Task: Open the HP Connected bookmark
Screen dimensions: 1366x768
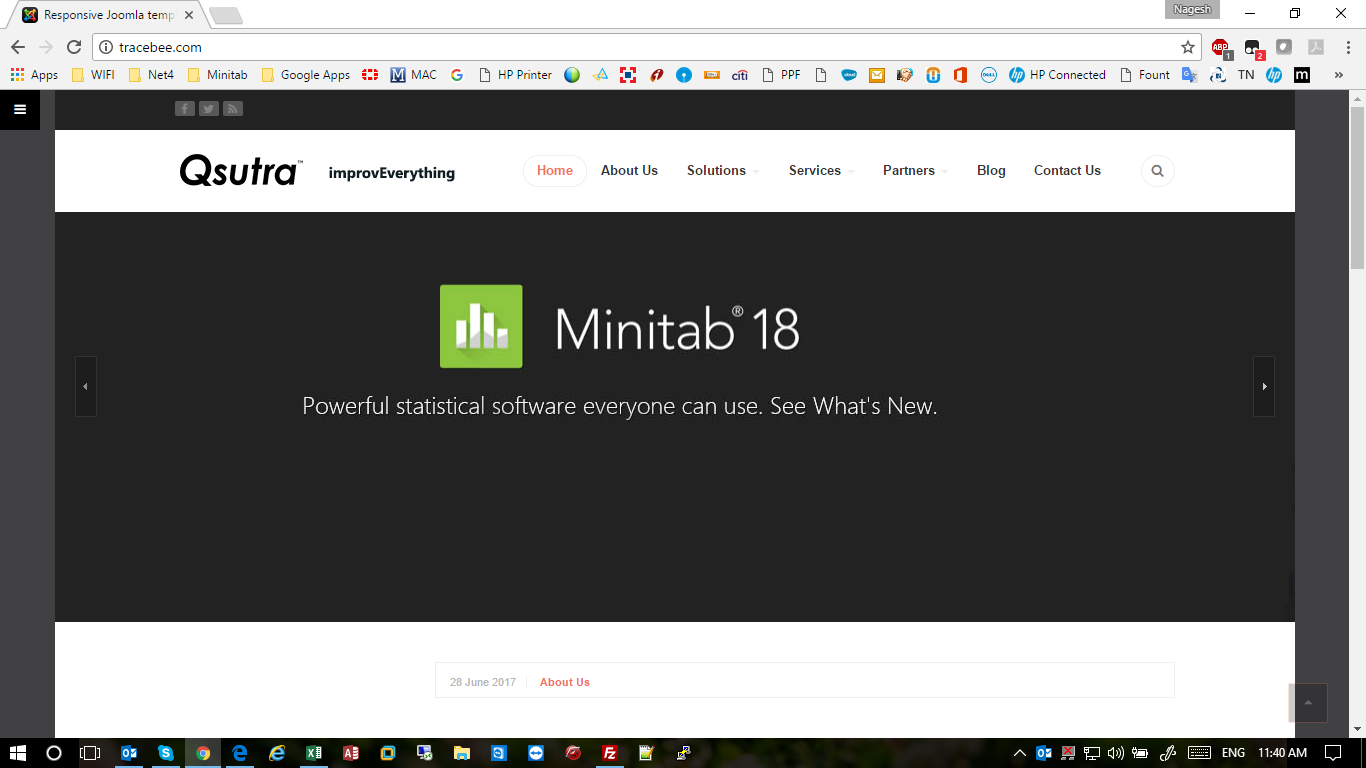Action: [1057, 75]
